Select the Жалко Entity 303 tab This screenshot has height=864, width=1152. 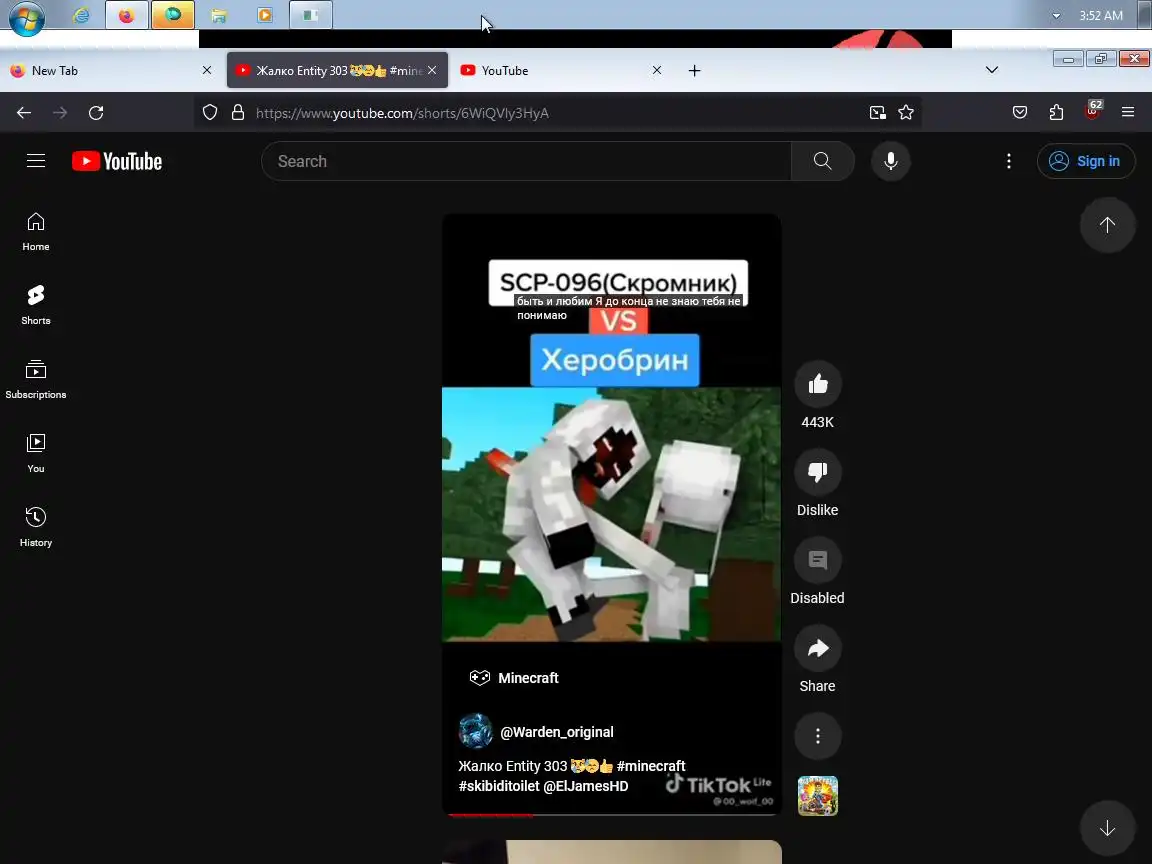click(x=337, y=71)
